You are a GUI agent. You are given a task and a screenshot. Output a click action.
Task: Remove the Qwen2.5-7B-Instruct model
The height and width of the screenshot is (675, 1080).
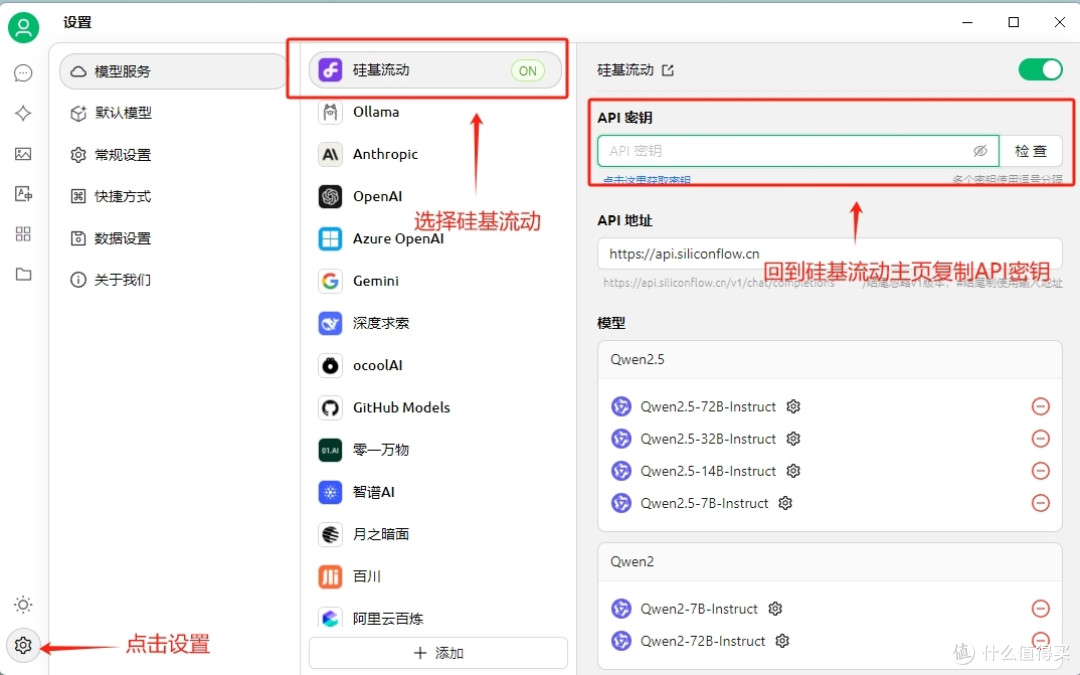[x=1041, y=503]
